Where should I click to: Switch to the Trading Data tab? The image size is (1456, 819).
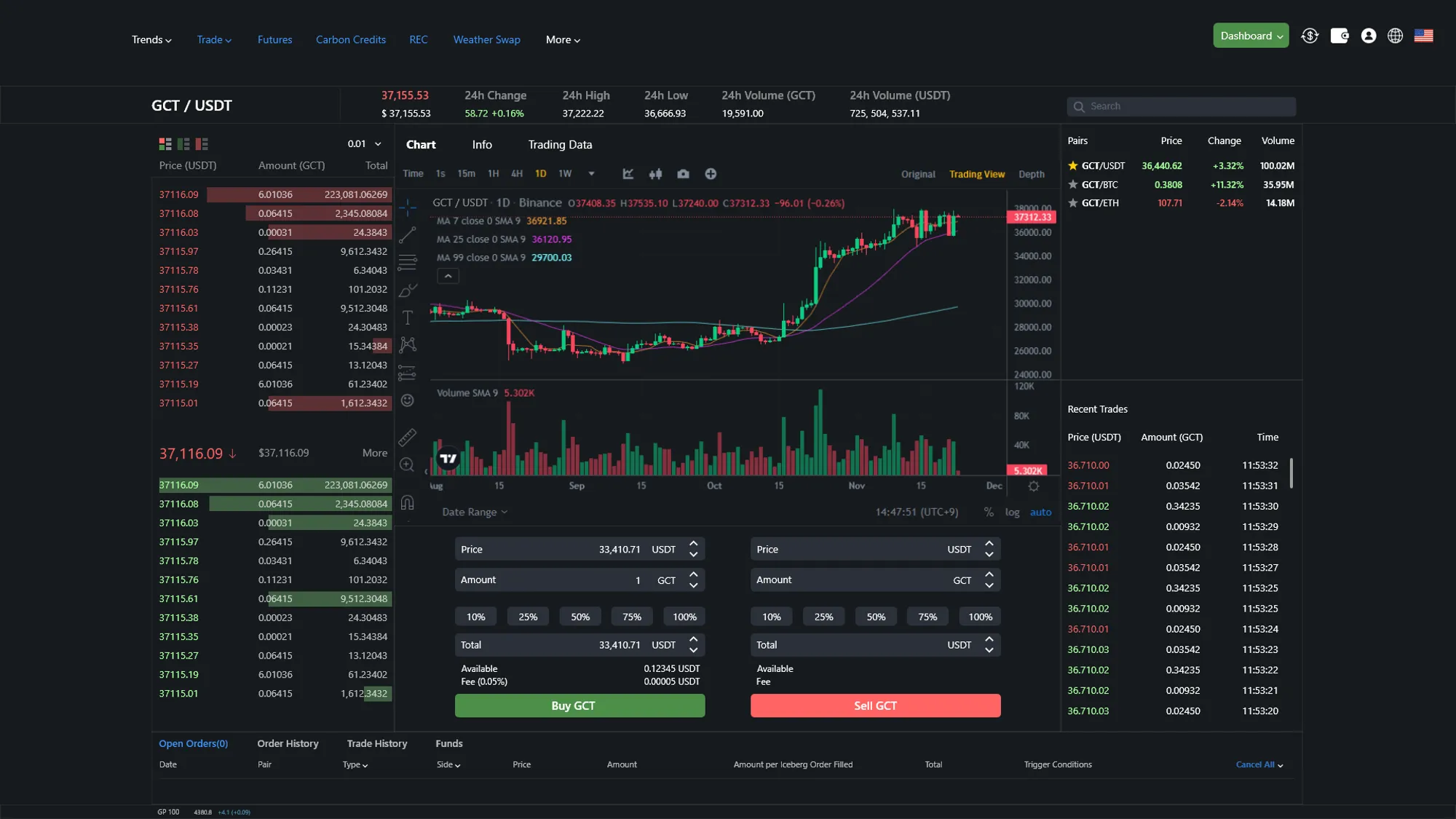click(560, 145)
